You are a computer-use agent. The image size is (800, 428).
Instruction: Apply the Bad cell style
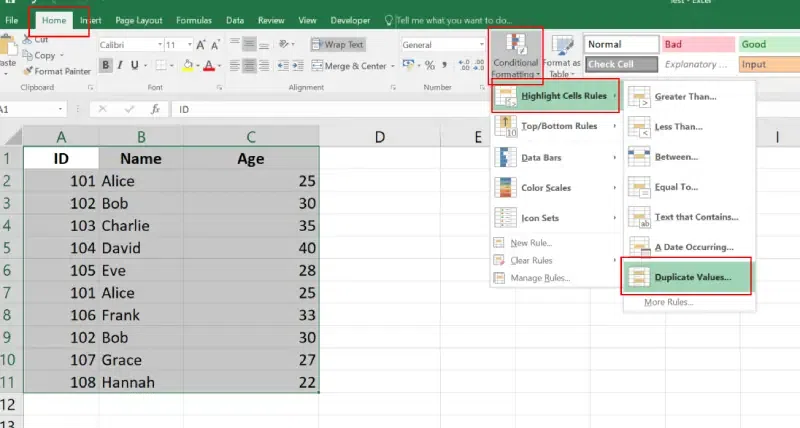(x=698, y=44)
